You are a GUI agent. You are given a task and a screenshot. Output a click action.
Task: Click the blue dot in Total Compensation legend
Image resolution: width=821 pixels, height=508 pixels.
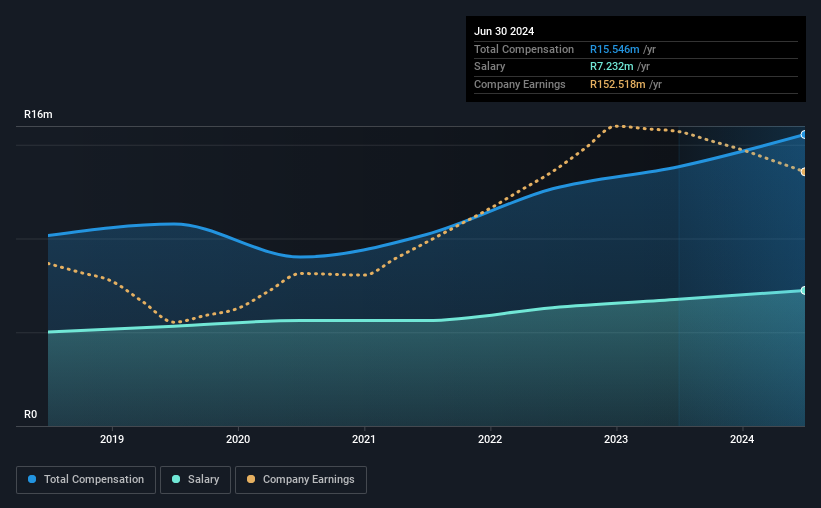pyautogui.click(x=32, y=479)
